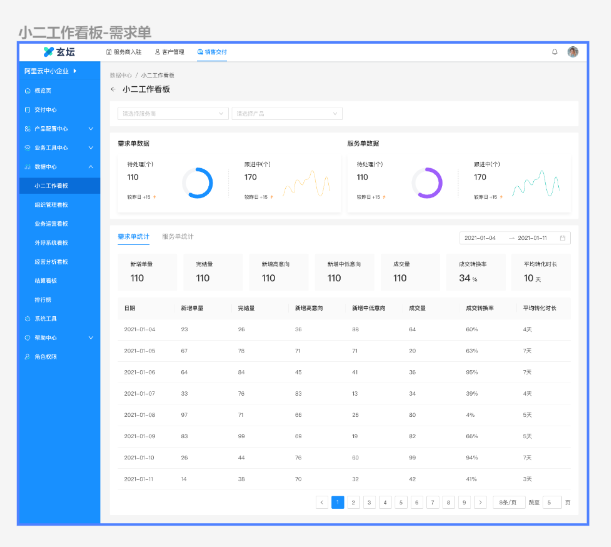611x547 pixels.
Task: Go to pagination page 8
Action: click(449, 503)
